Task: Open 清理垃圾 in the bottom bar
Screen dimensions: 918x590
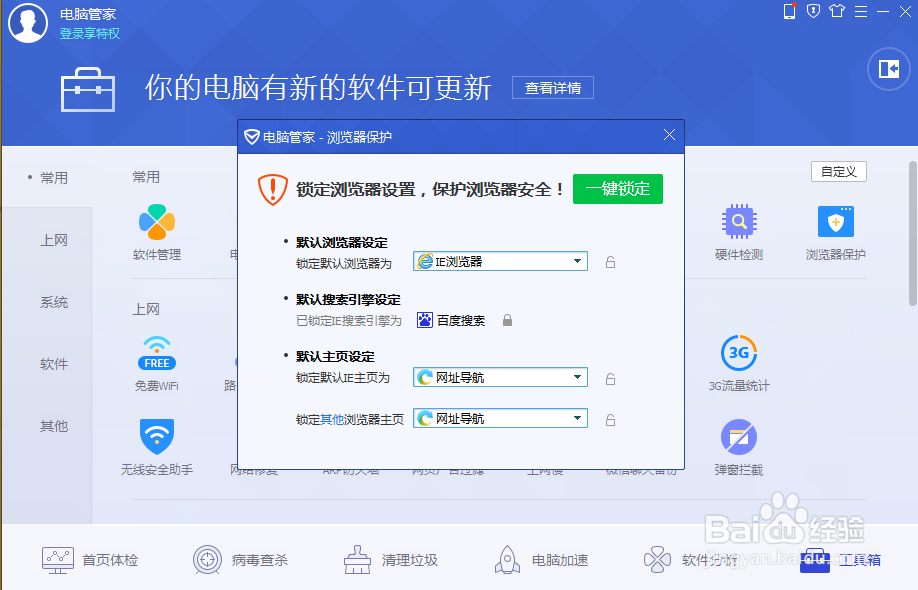Action: pos(391,560)
